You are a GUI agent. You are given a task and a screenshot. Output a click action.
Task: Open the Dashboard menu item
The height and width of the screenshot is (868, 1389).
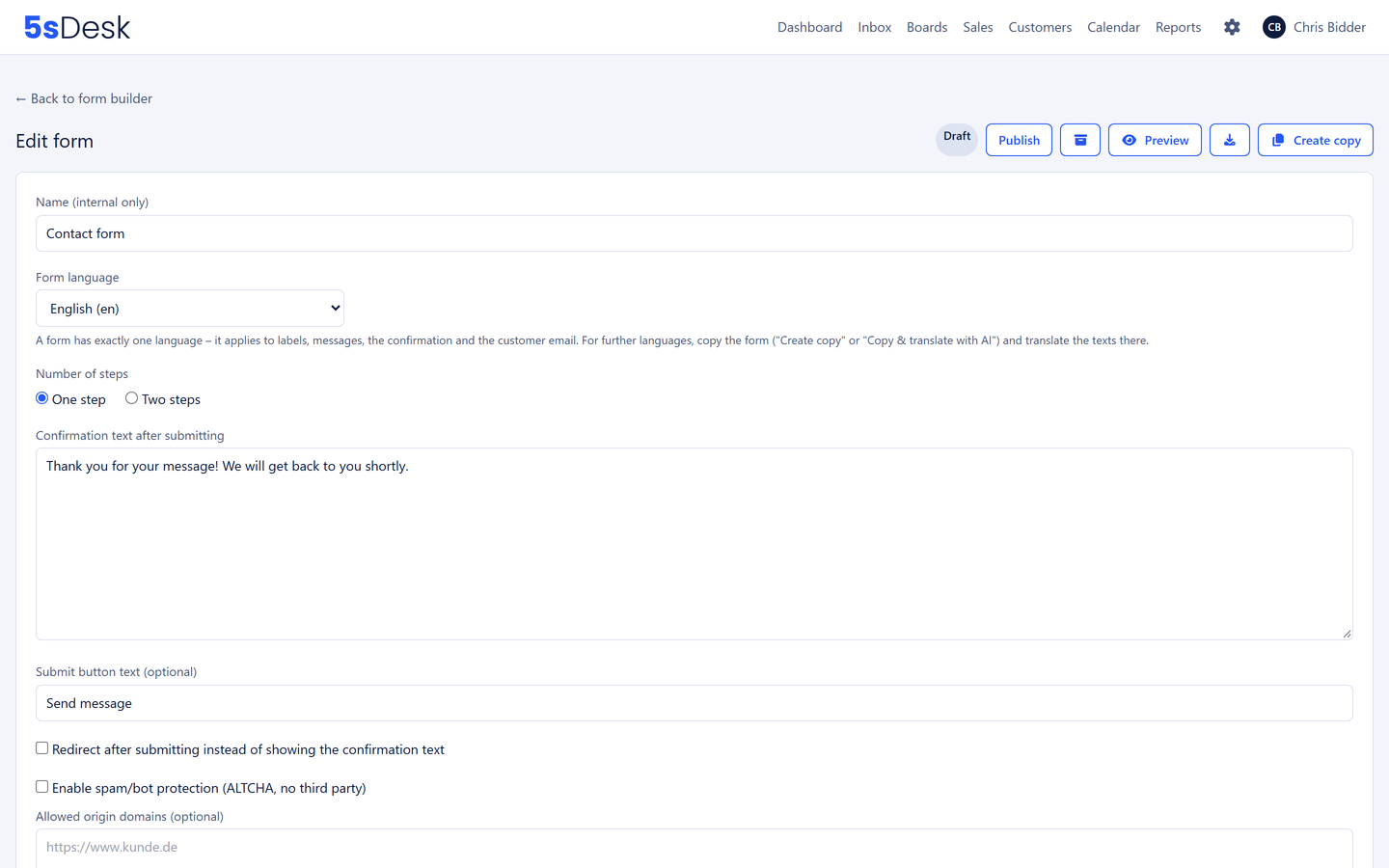[x=809, y=27]
